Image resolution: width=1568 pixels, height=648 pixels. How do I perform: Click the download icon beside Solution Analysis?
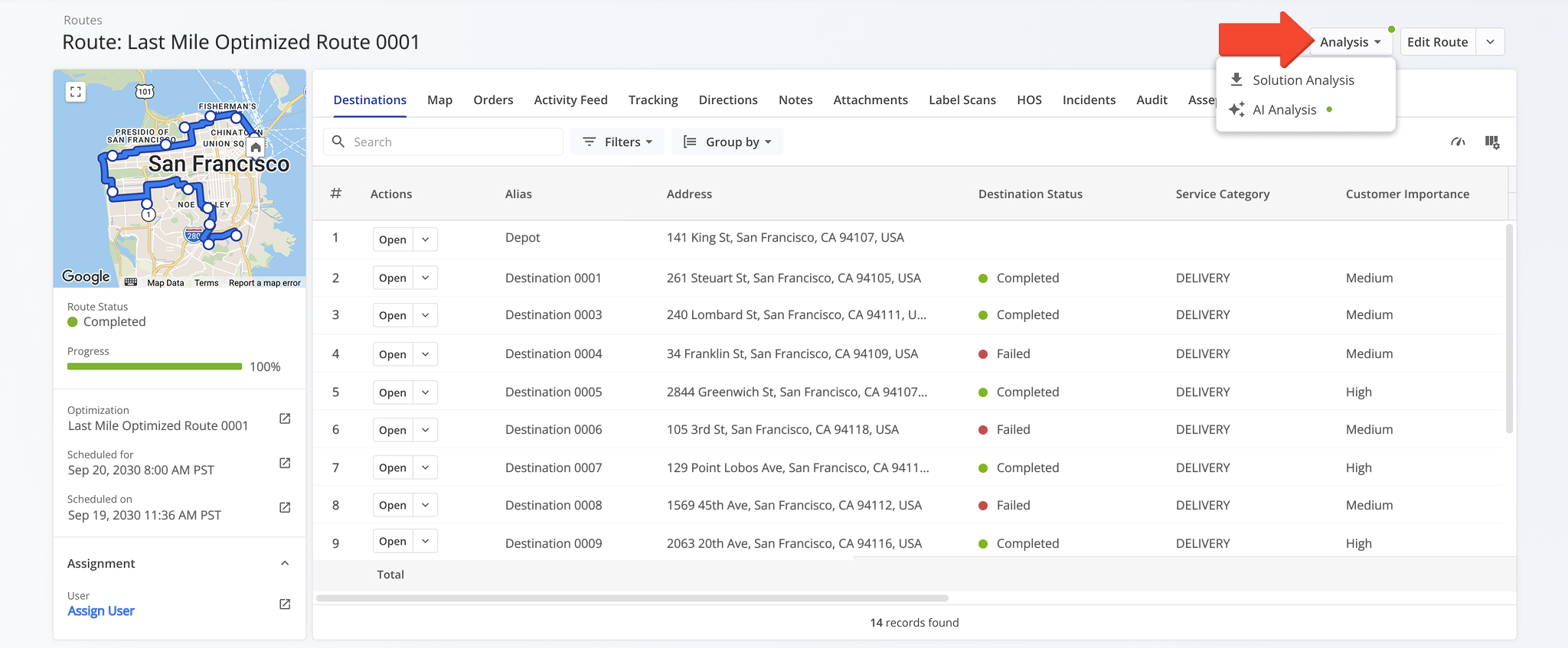1236,80
